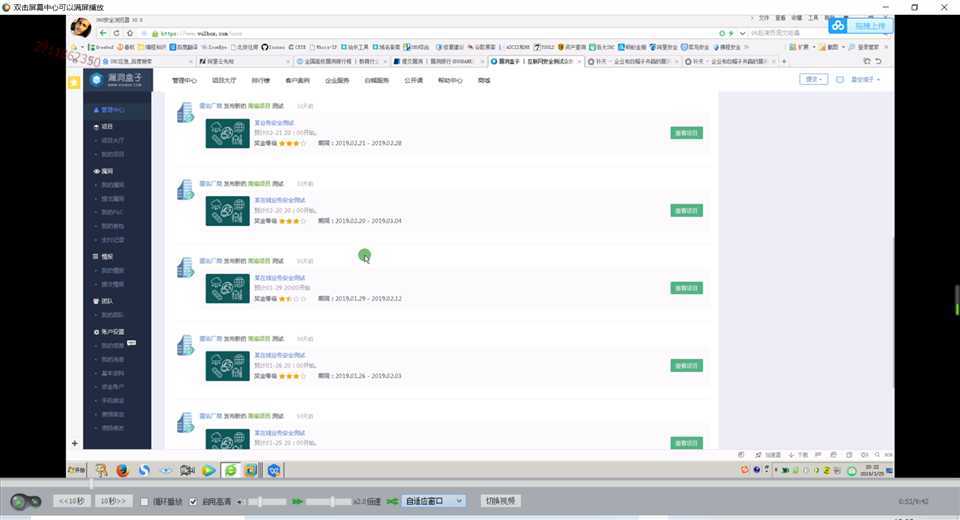Seek on the video progress bar
960x520 pixels.
click(480, 484)
